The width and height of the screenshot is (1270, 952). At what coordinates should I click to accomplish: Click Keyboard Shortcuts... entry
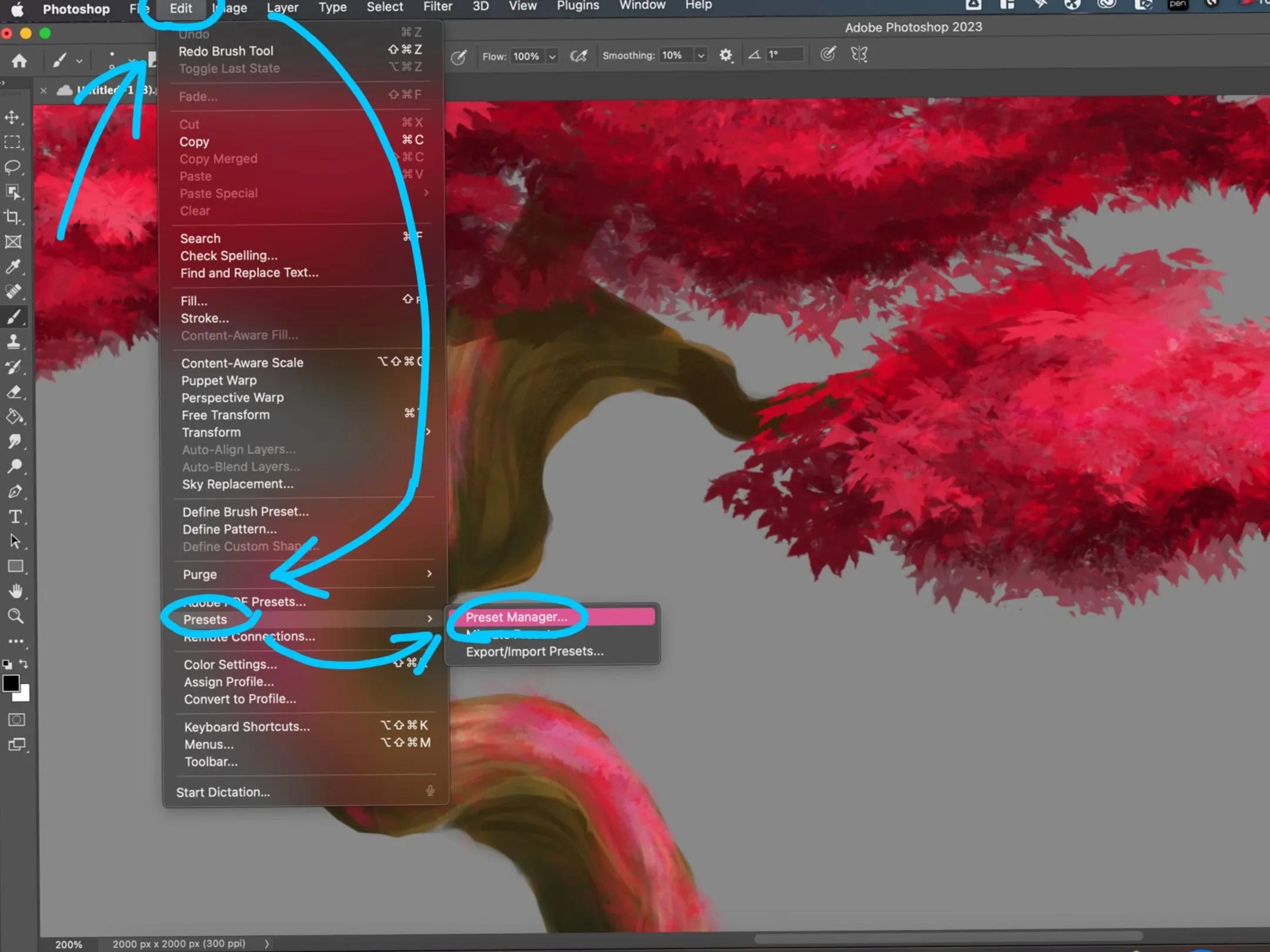[x=247, y=727]
